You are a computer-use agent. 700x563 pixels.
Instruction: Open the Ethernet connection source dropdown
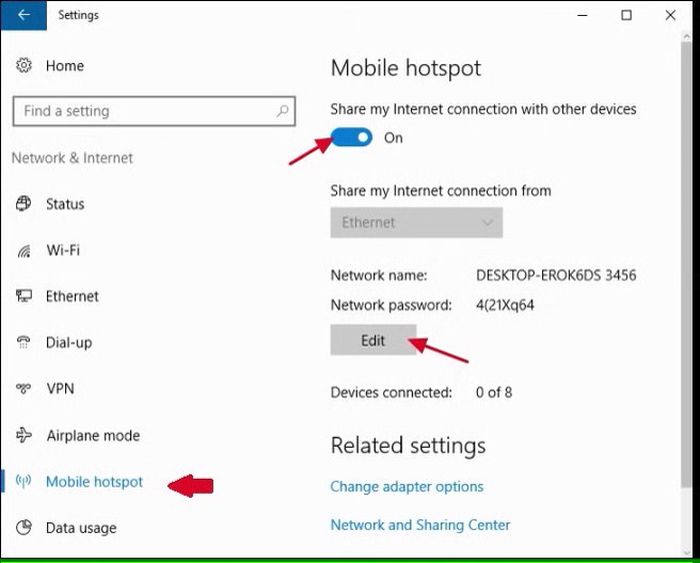[417, 222]
